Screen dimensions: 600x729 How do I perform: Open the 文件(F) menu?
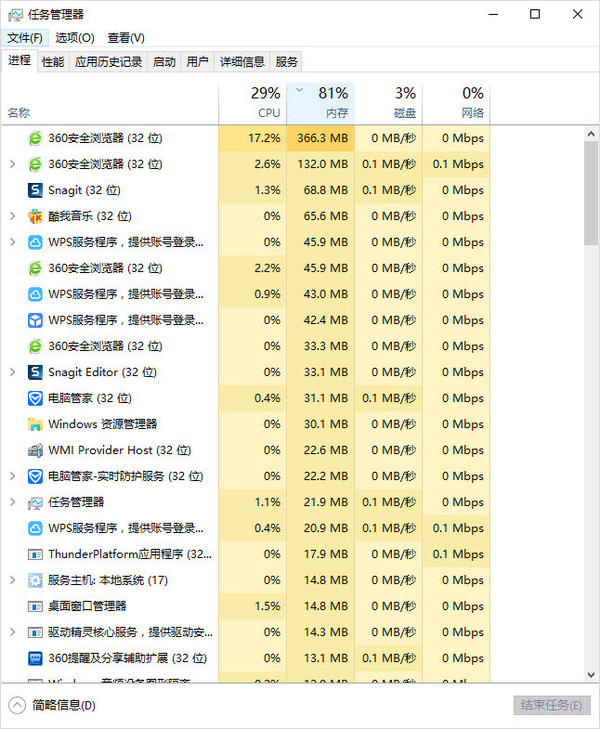tap(25, 38)
